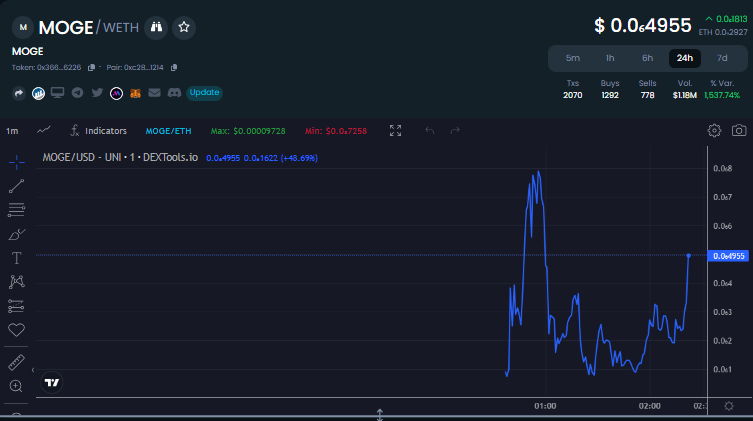
Task: Click the MOGE/USD chart legend title
Action: click(120, 157)
